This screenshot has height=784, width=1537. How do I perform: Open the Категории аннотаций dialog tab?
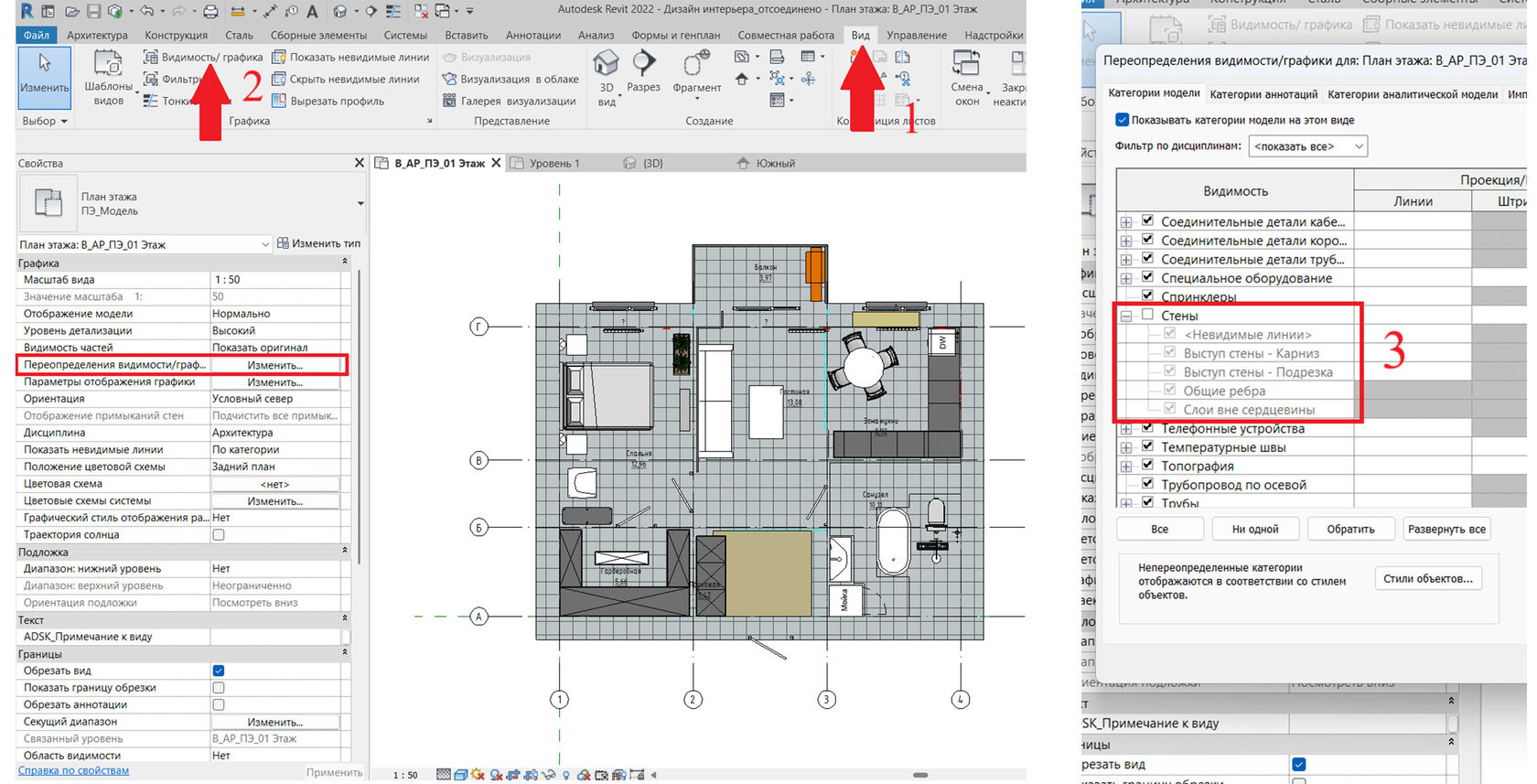coord(1263,94)
